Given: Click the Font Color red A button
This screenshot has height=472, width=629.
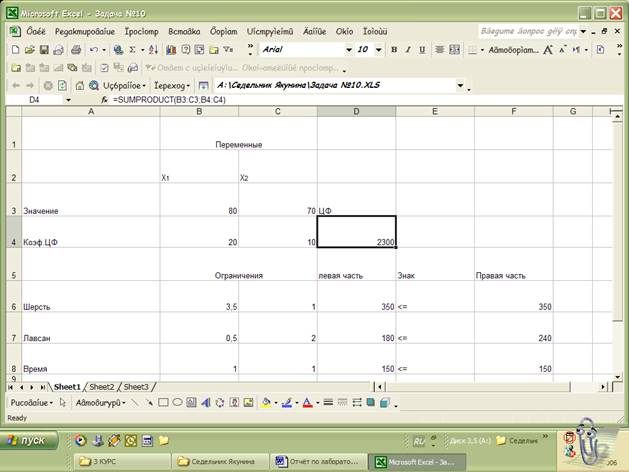Looking at the screenshot, I should click(x=307, y=403).
